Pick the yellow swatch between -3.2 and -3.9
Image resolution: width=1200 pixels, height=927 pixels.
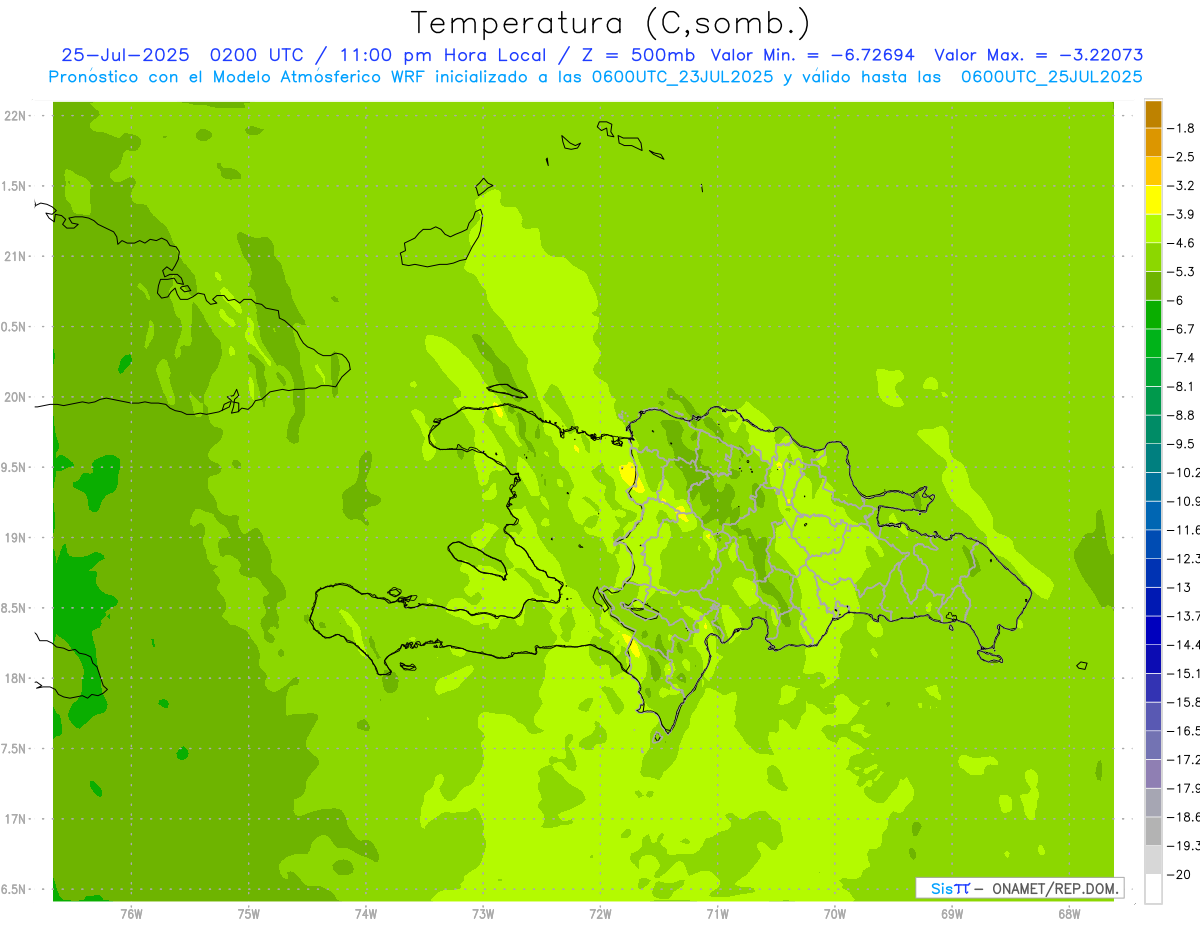click(x=1153, y=200)
